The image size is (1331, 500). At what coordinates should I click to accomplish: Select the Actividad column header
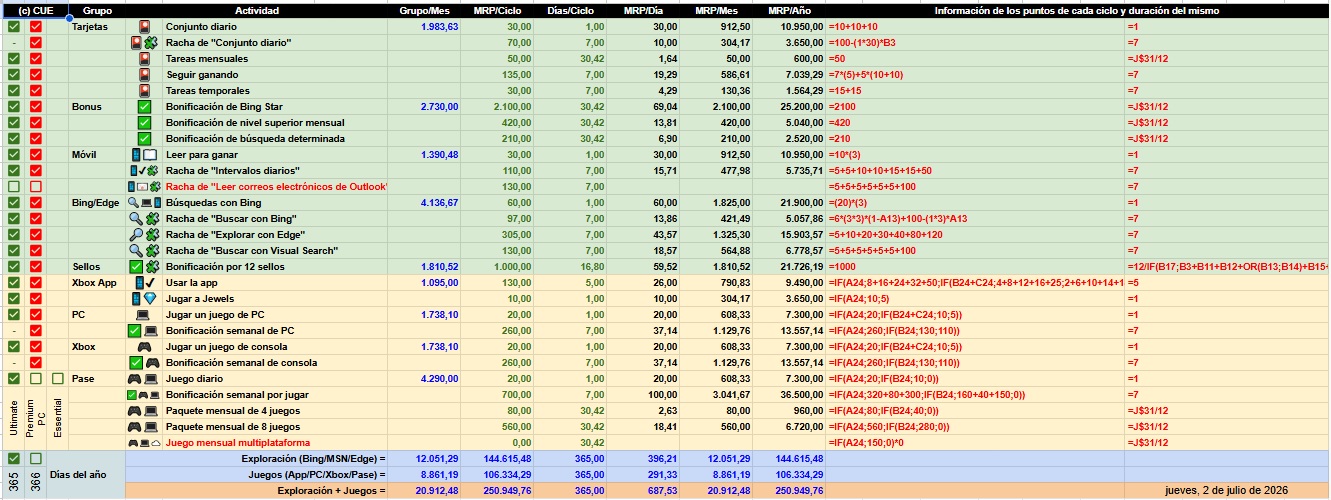point(257,11)
